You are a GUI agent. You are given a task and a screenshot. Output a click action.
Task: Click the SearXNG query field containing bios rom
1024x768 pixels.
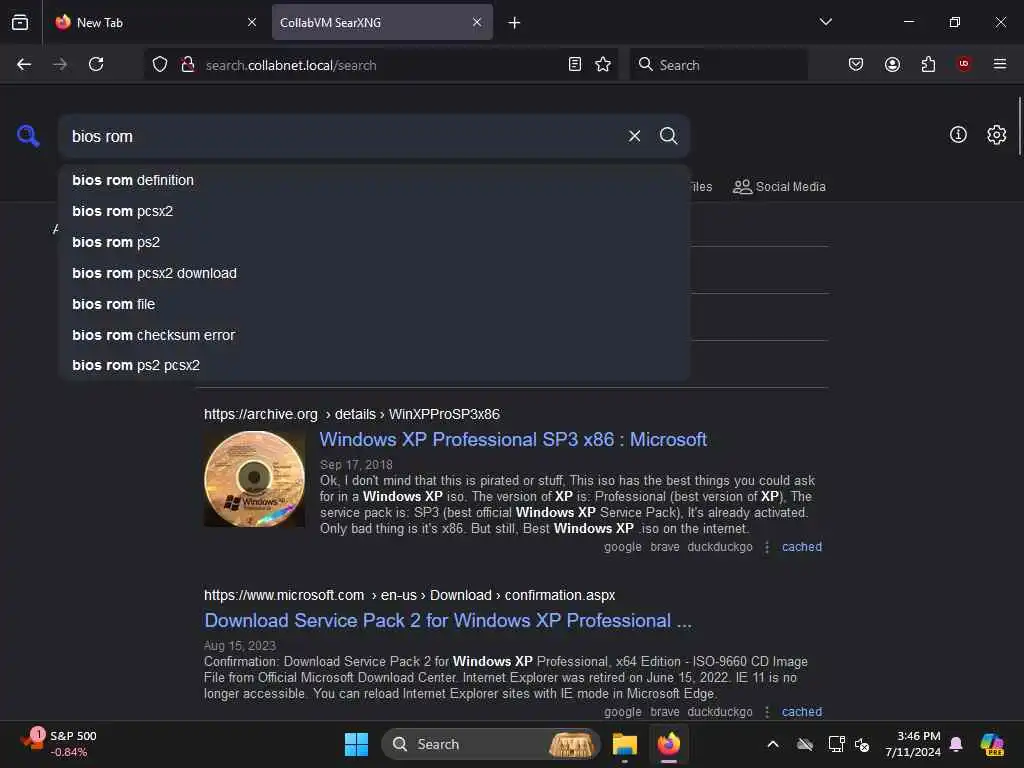[340, 136]
